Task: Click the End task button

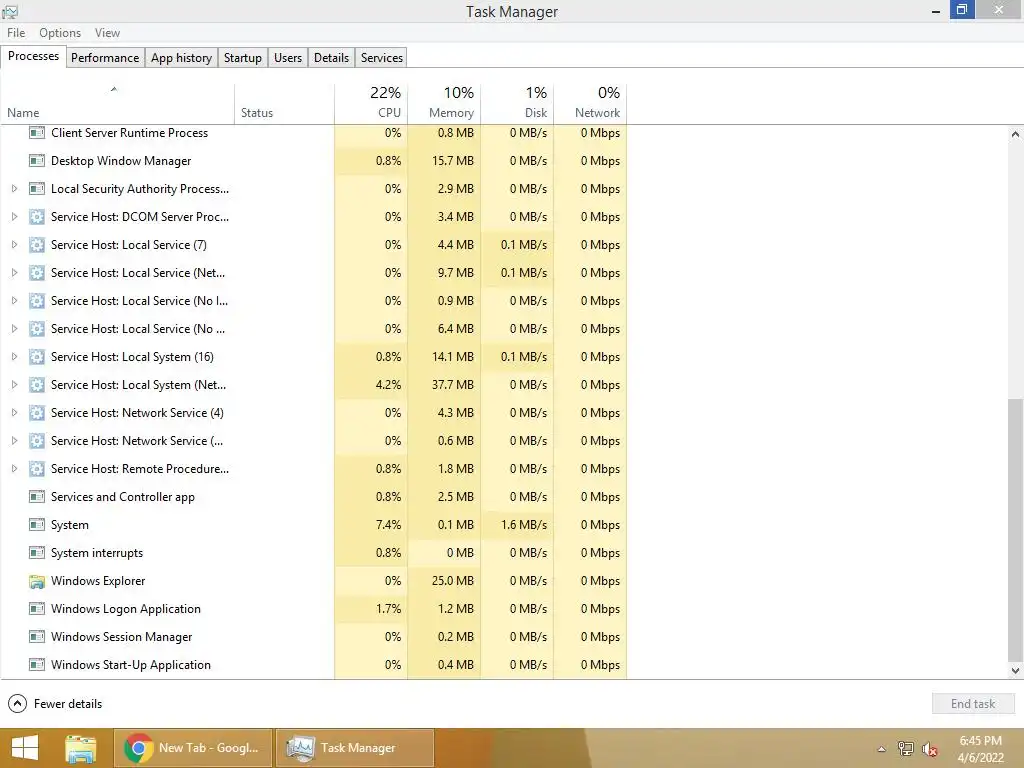Action: point(973,703)
